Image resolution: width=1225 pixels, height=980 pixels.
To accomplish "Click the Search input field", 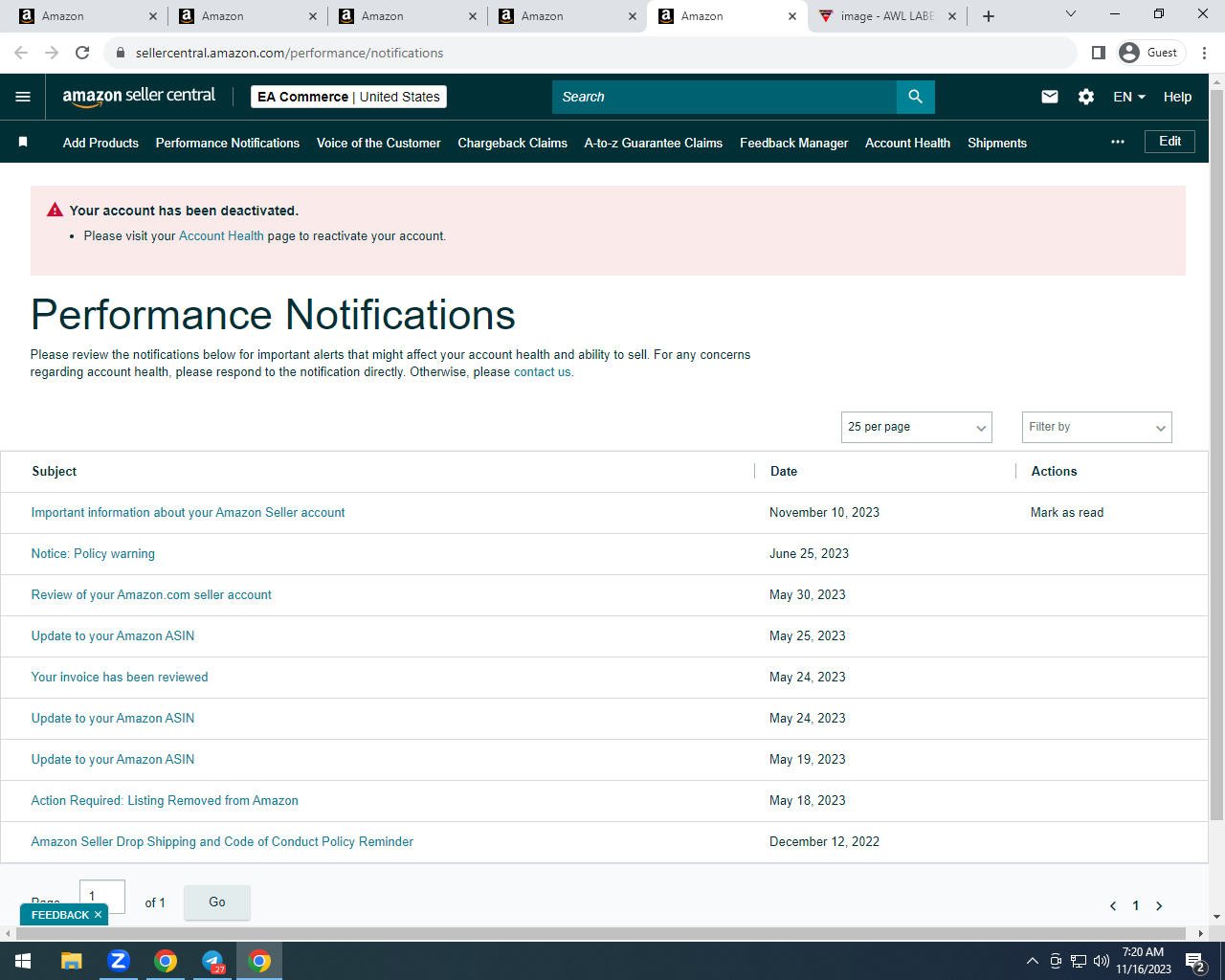I will point(724,97).
